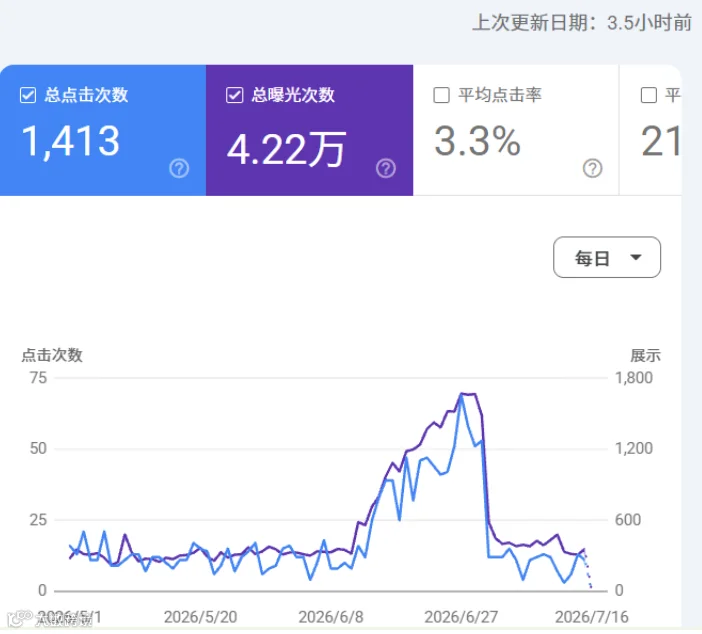Viewport: 702px width, 634px height.
Task: Enable the 平均点击率 checkbox
Action: 441,95
